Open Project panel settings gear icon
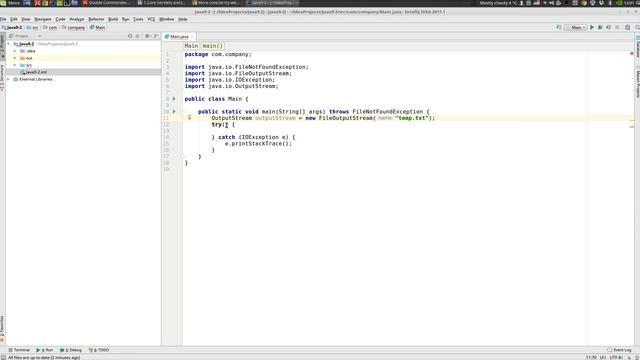 [148, 36]
